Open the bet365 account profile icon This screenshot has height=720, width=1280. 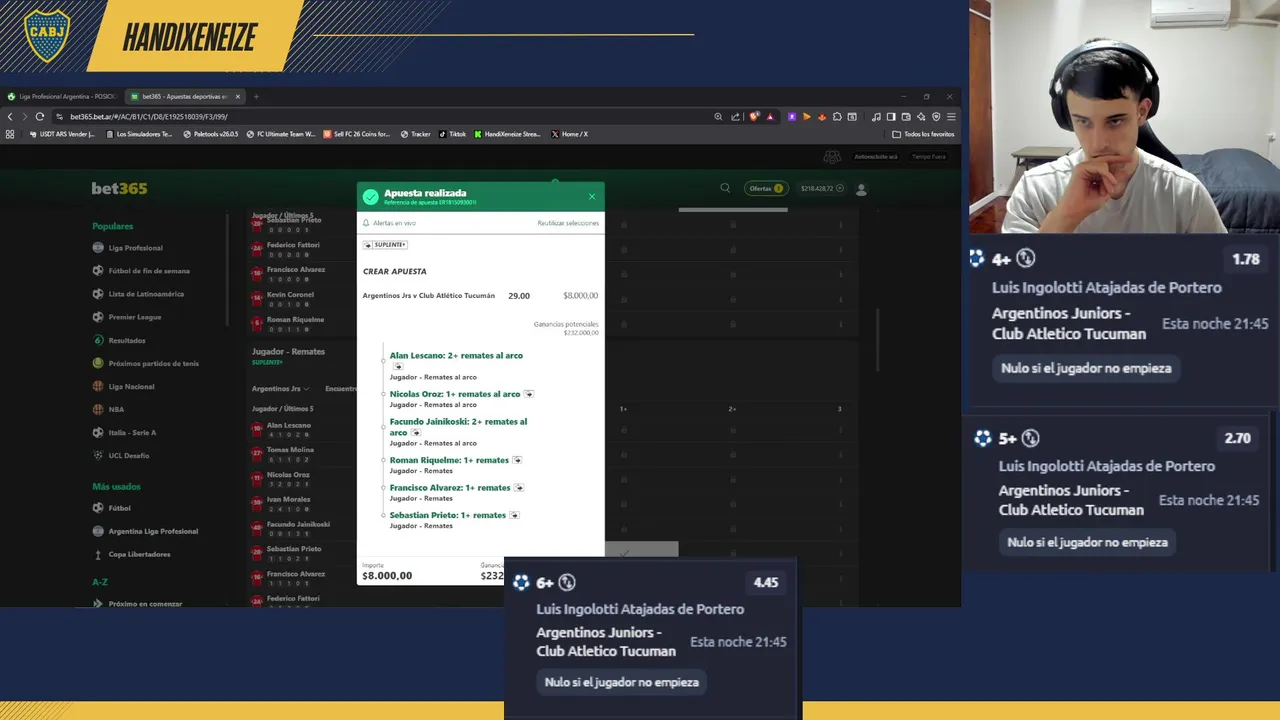861,188
